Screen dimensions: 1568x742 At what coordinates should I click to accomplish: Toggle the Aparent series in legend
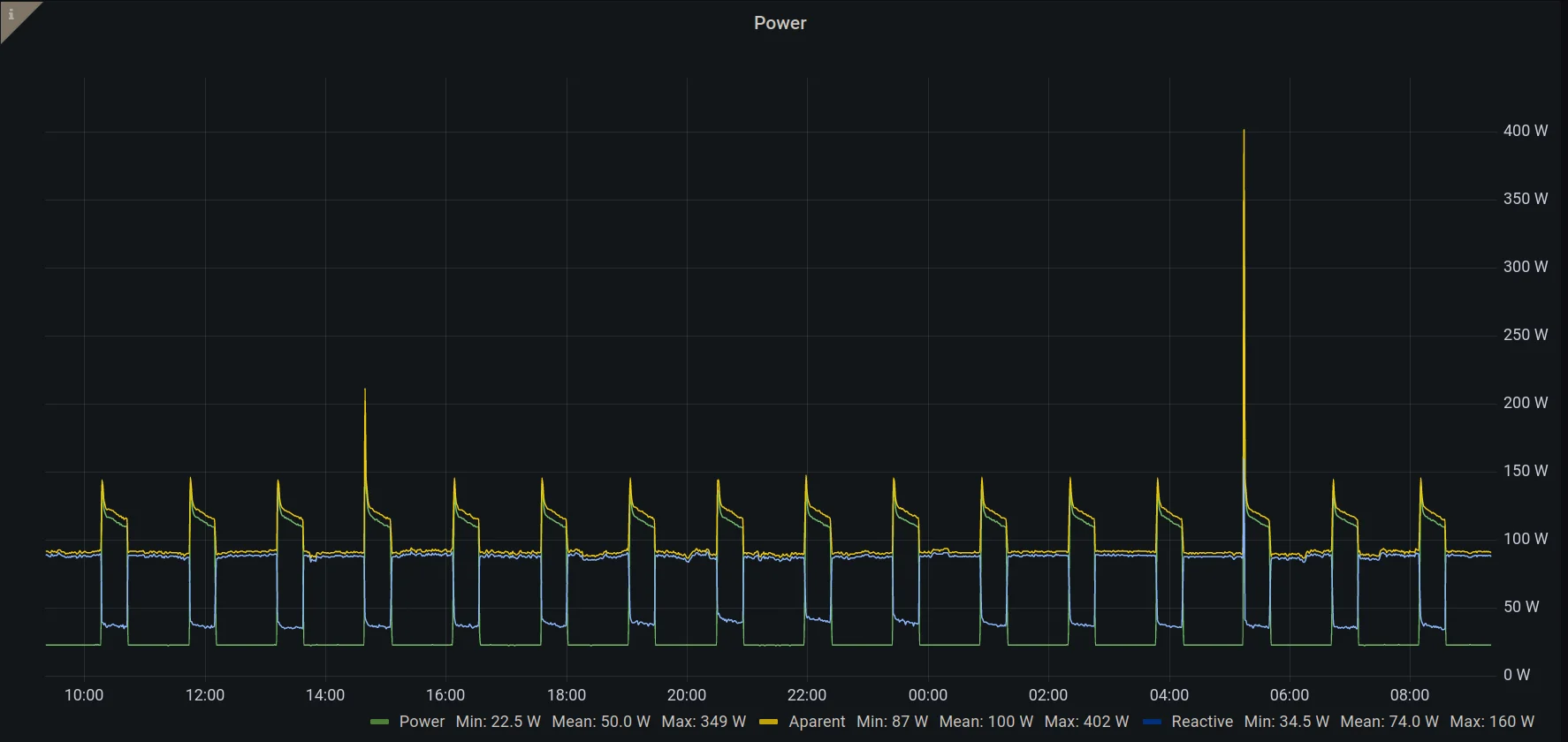[x=817, y=722]
